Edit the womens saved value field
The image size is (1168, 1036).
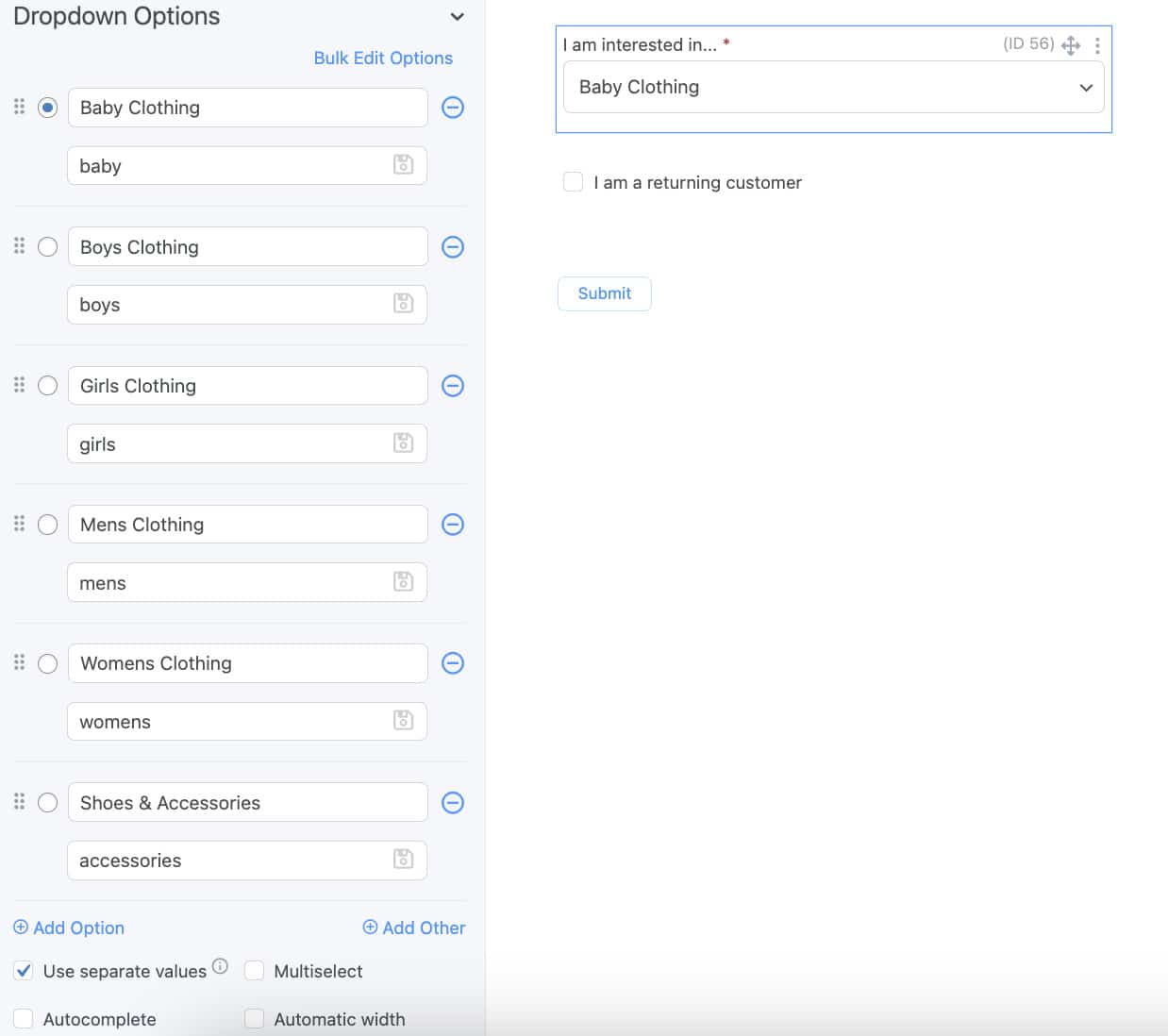pos(247,721)
